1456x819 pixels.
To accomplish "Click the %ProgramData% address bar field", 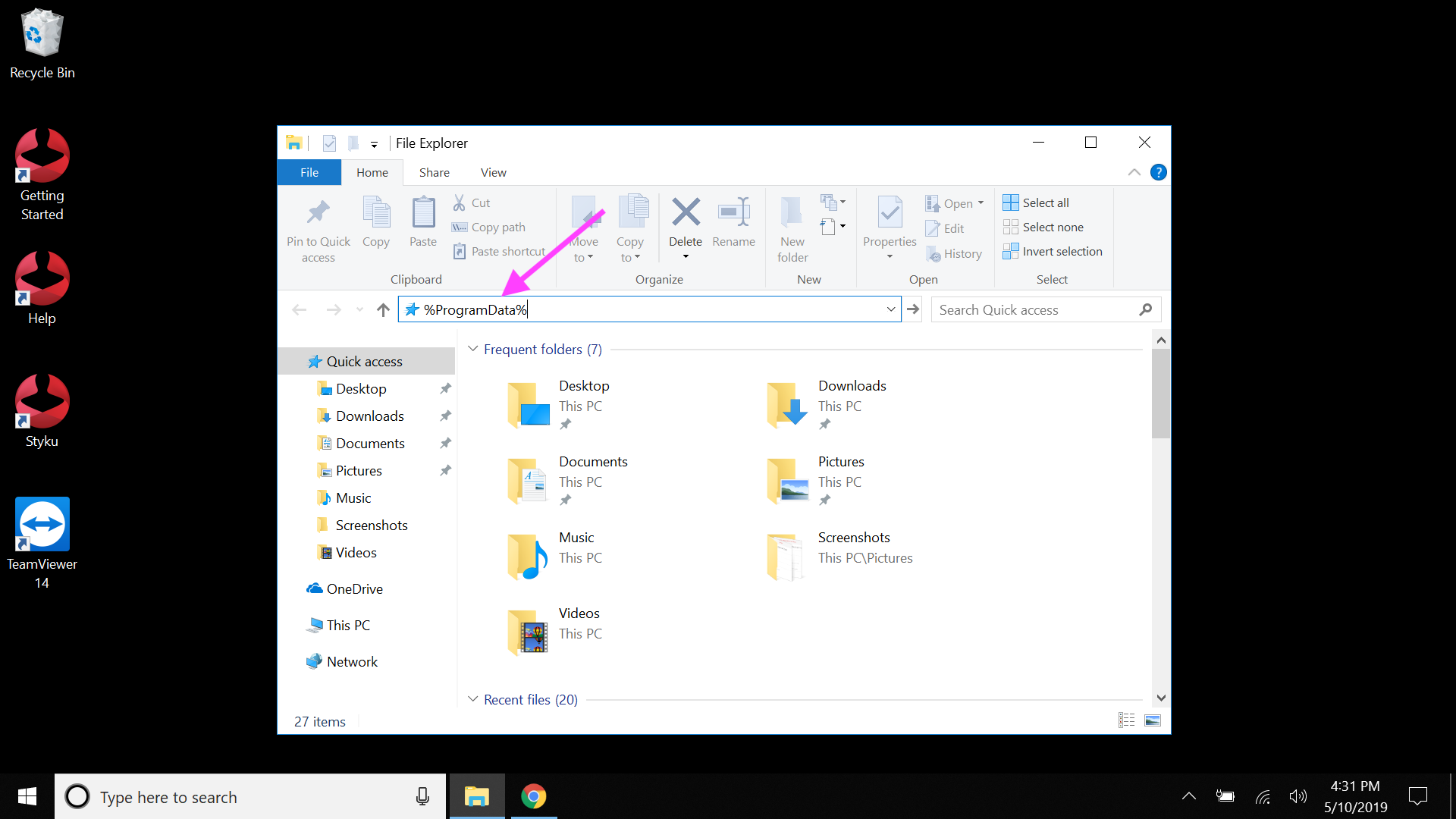I will pyautogui.click(x=651, y=309).
